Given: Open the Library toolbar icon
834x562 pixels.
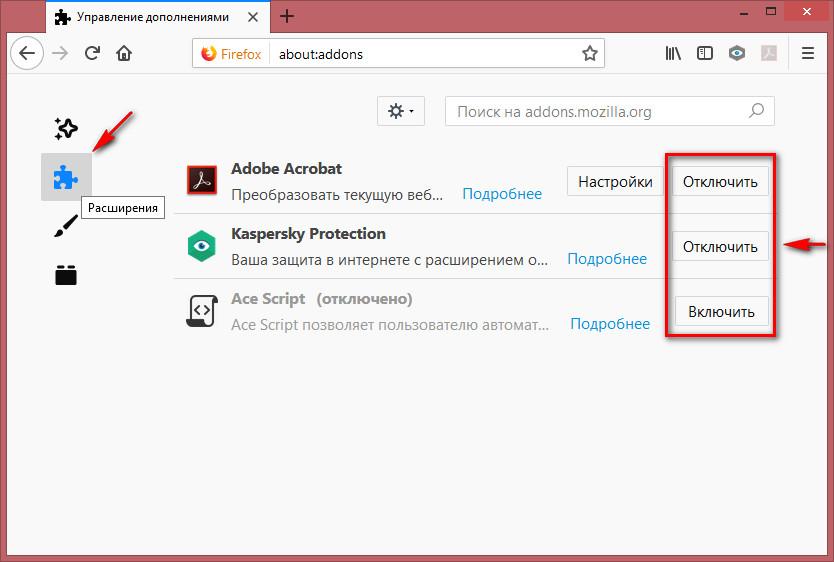Looking at the screenshot, I should point(673,53).
